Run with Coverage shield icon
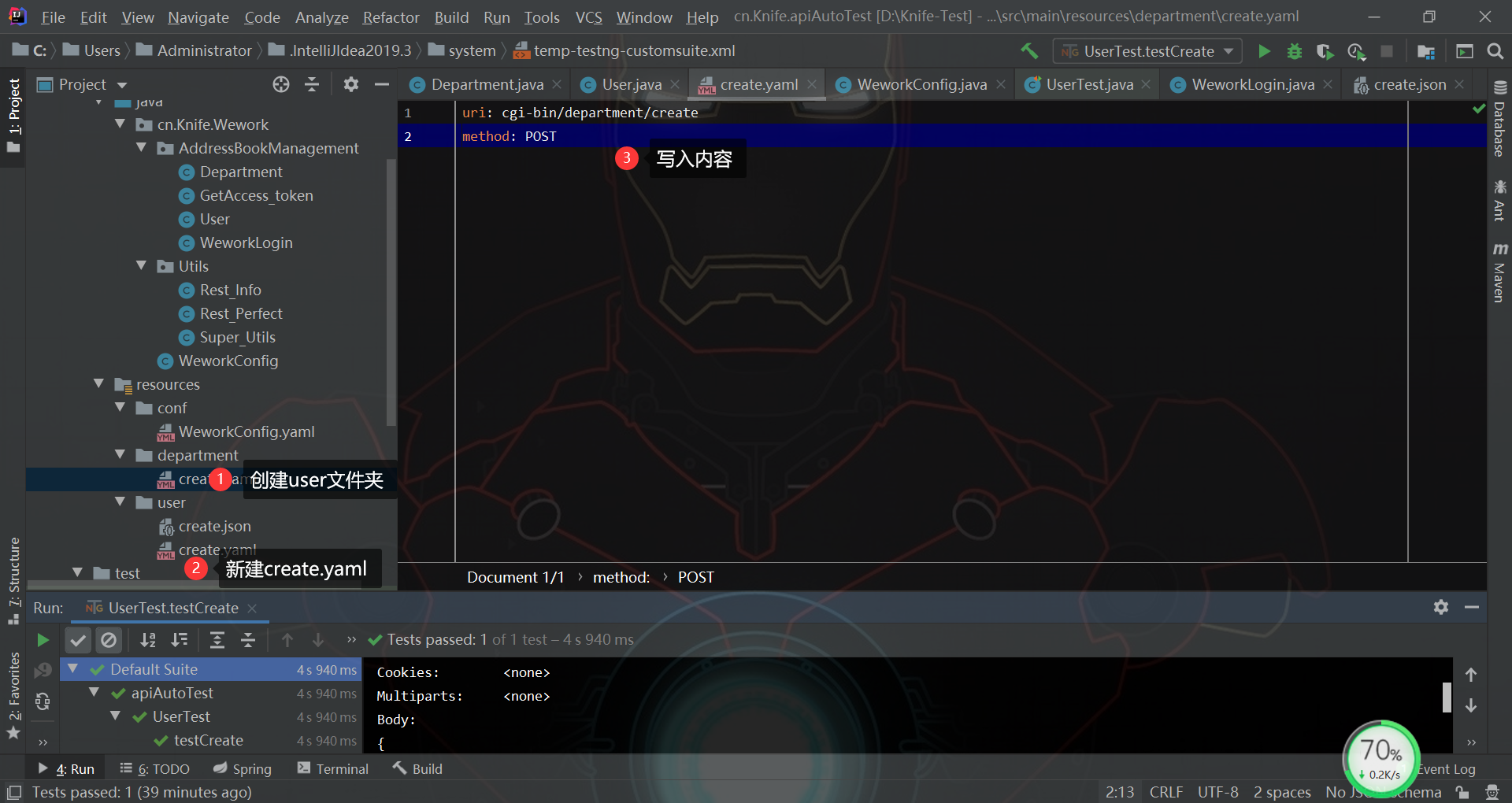 pyautogui.click(x=1325, y=51)
